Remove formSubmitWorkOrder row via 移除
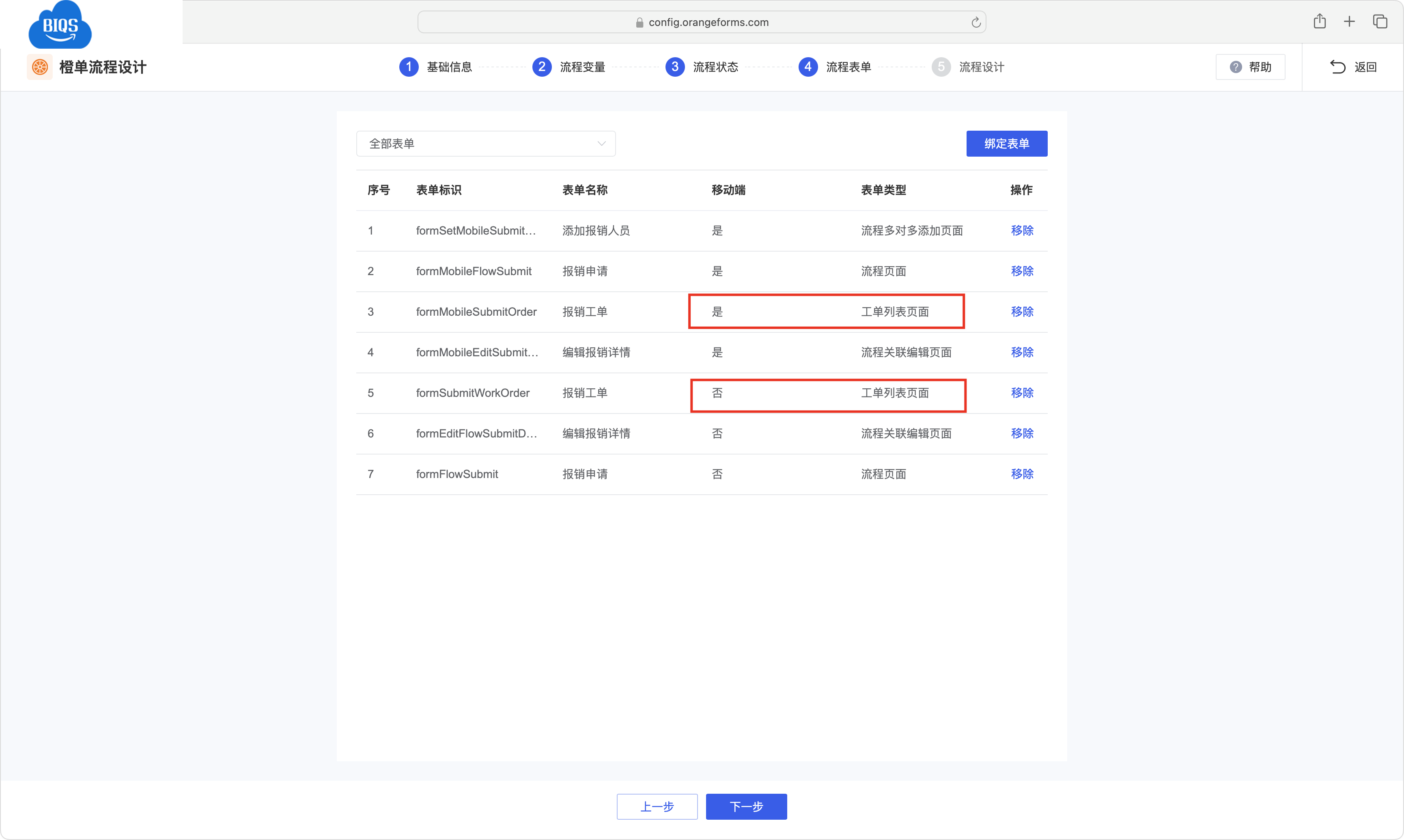The height and width of the screenshot is (840, 1404). point(1022,393)
